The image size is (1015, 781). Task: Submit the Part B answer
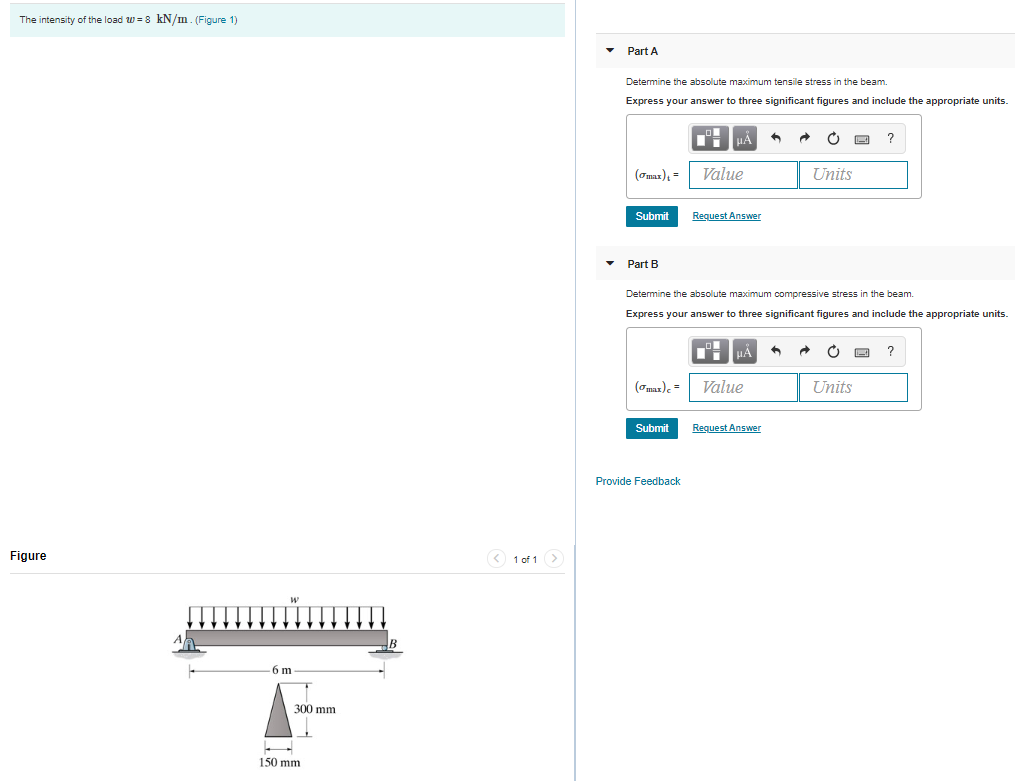[651, 428]
